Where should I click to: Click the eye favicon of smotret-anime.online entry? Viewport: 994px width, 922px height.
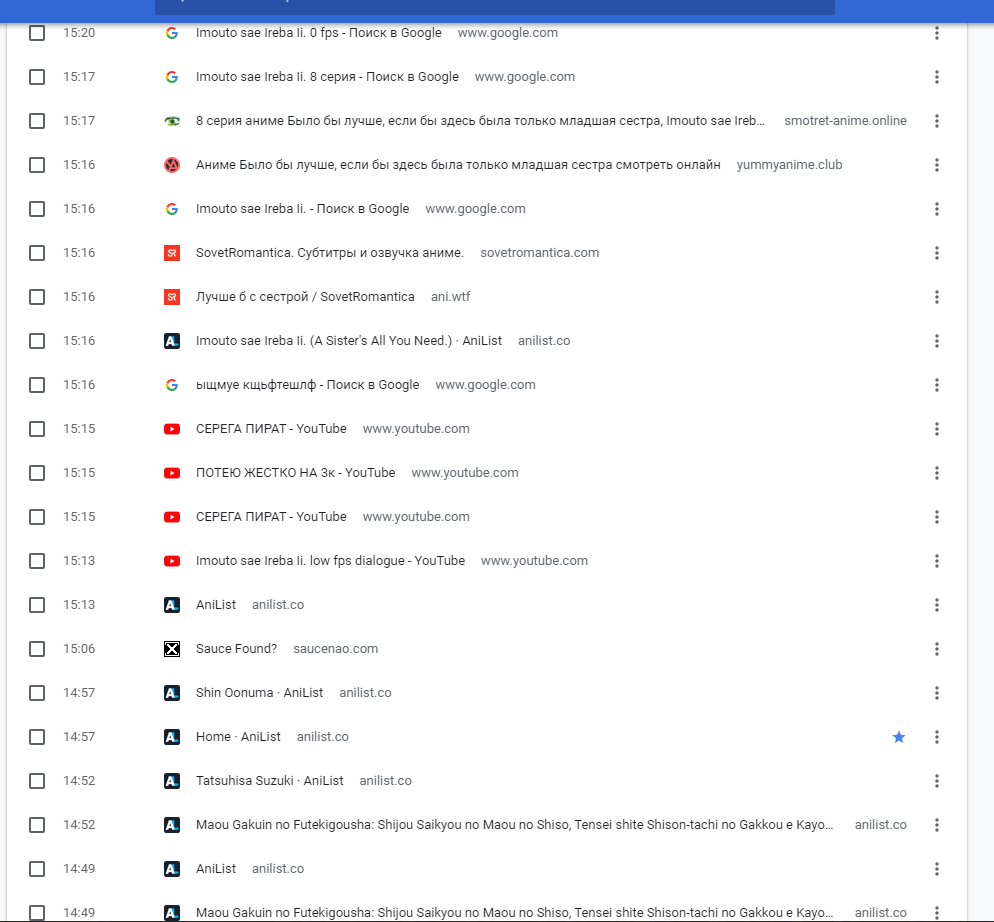point(172,121)
